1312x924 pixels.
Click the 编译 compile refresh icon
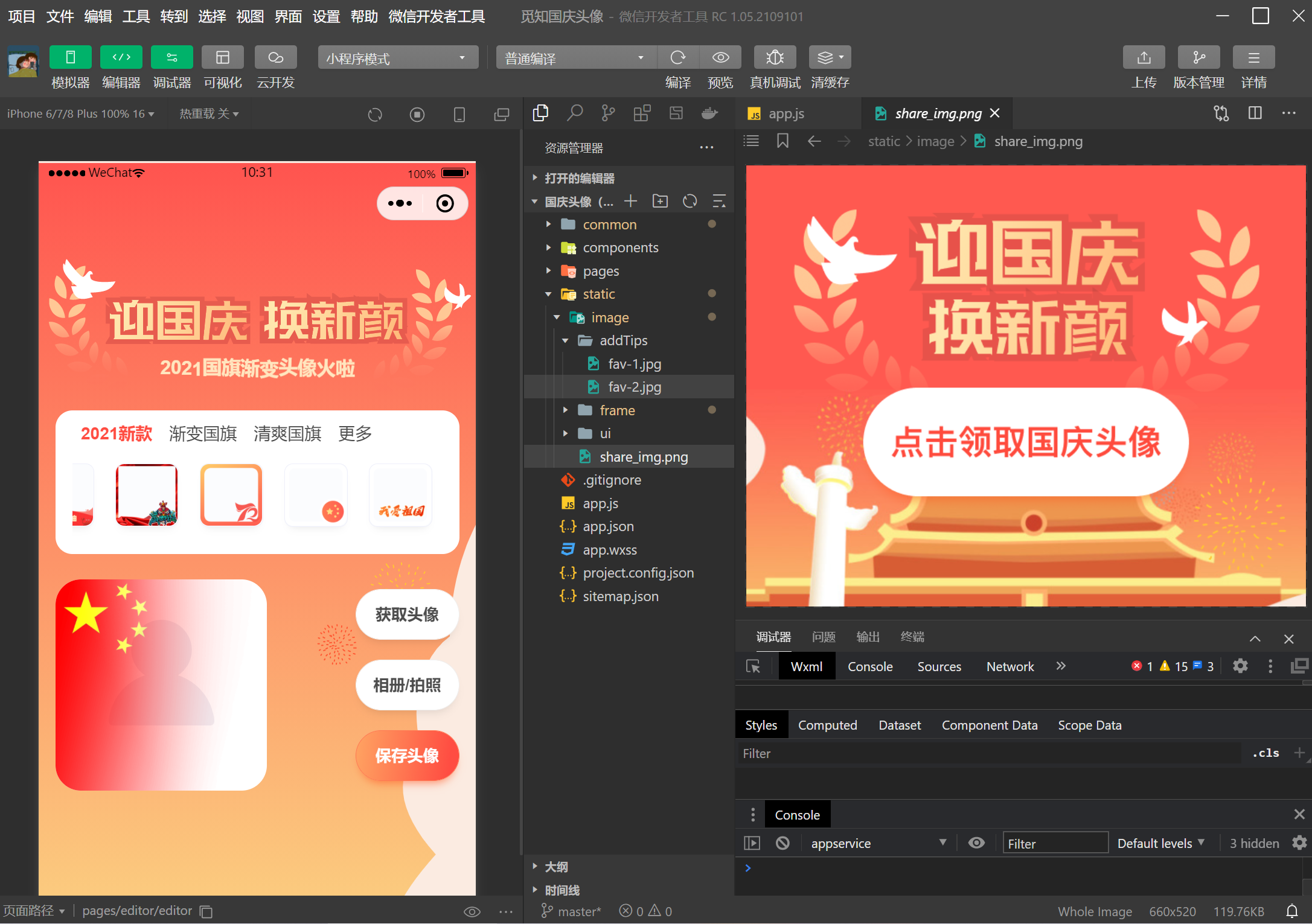click(678, 58)
